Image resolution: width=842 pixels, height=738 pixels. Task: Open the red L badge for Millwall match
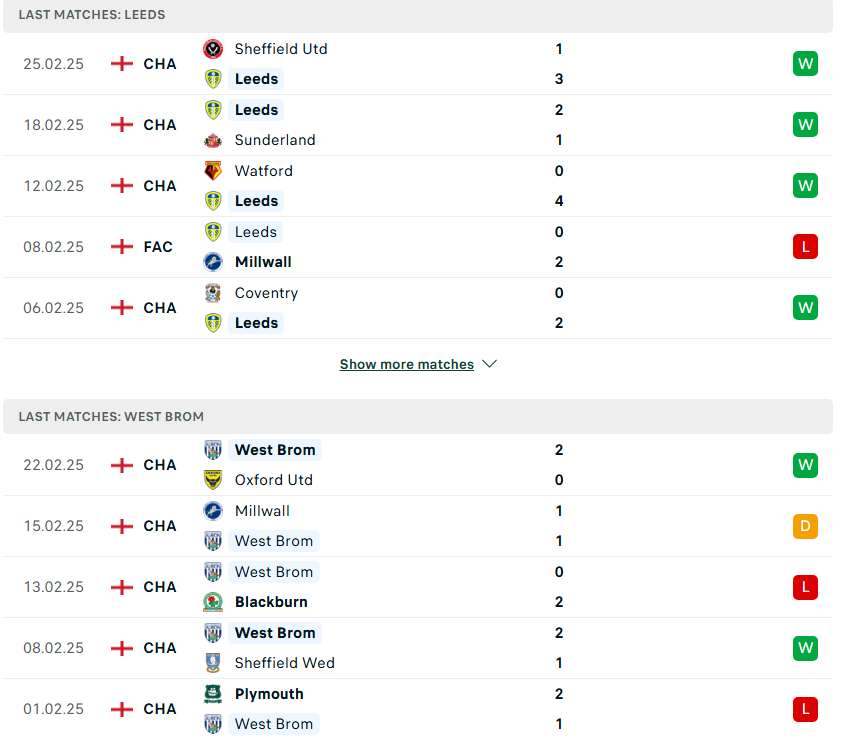pyautogui.click(x=805, y=247)
